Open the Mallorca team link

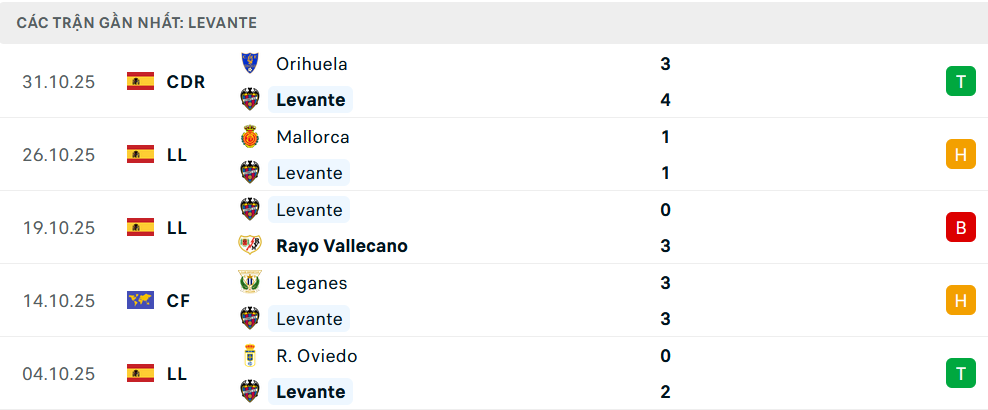(312, 137)
